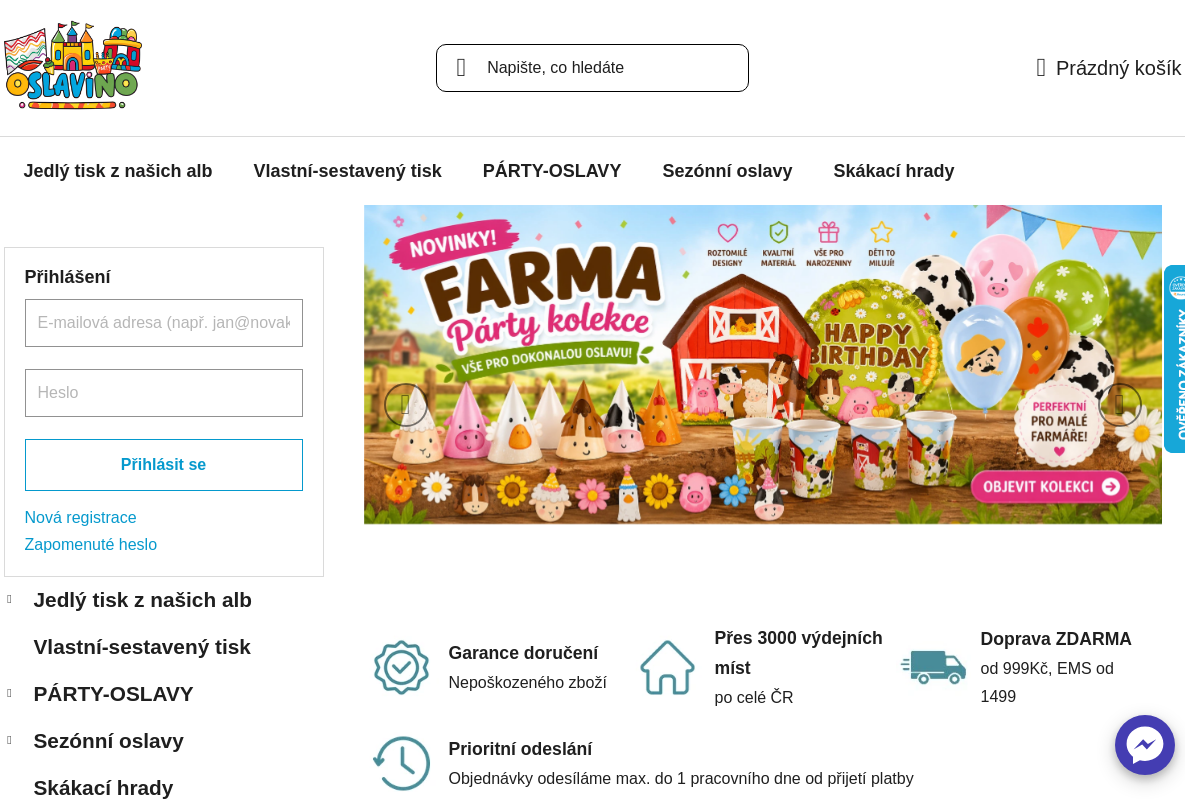1200x800 pixels.
Task: Expand sidebar Sezónní oslavy category
Action: [x=9, y=740]
